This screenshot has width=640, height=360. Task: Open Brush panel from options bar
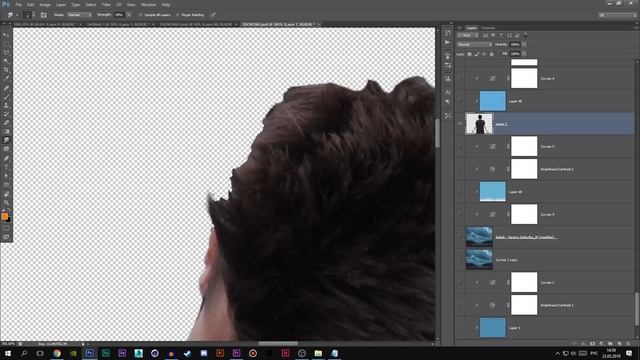(44, 15)
